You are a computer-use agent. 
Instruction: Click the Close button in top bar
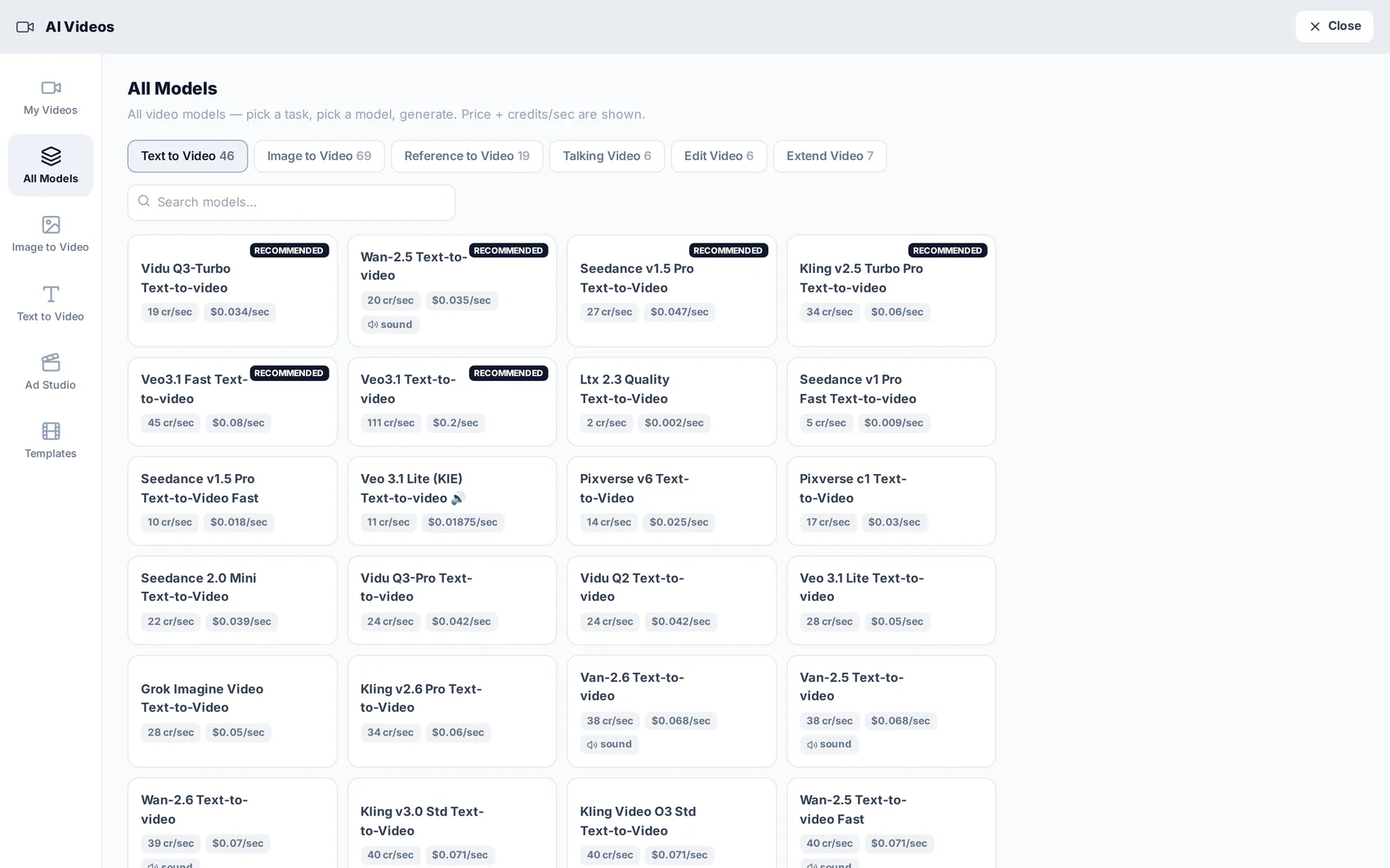pos(1334,26)
